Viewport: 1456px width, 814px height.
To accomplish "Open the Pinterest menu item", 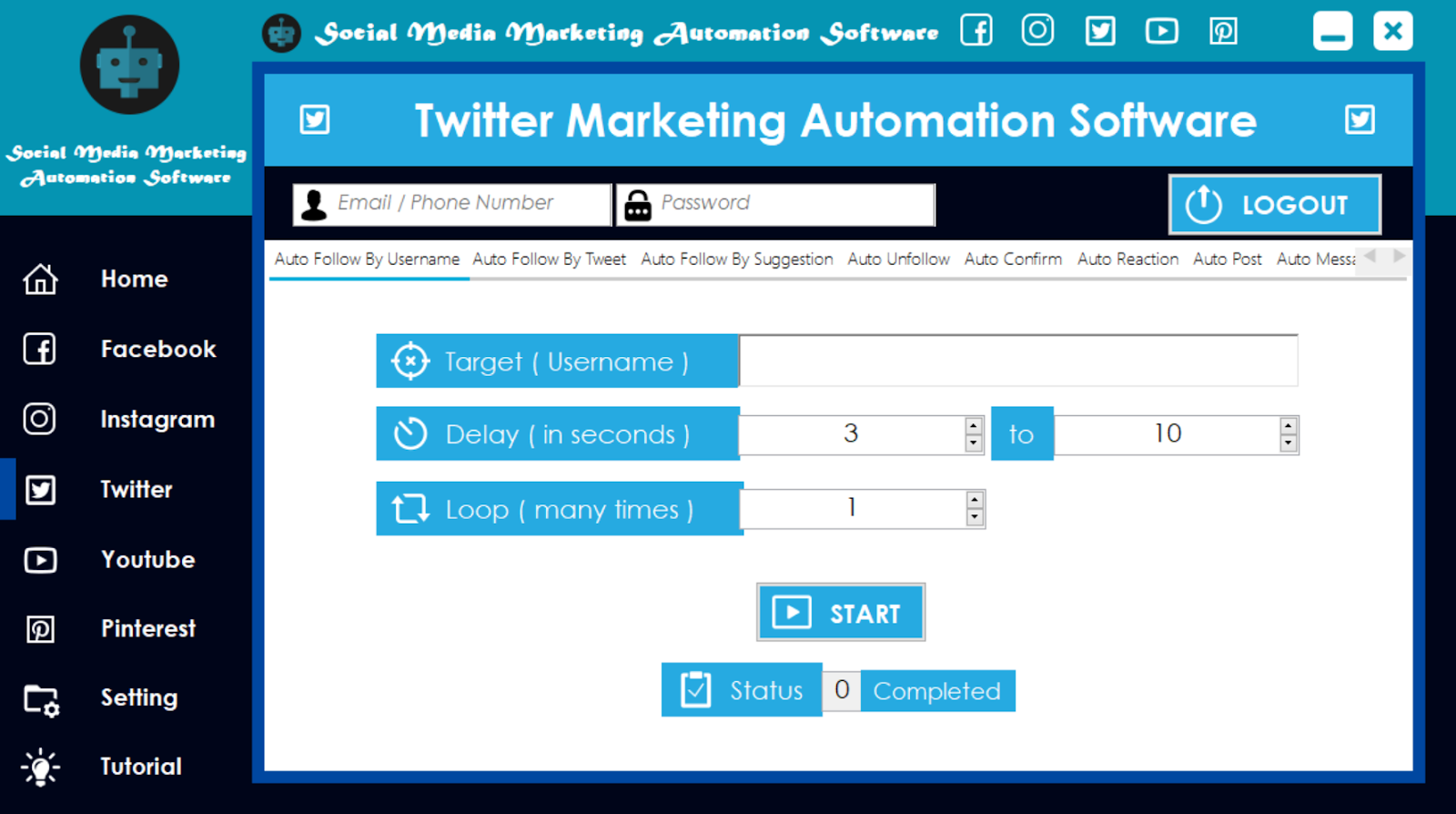I will click(x=147, y=628).
